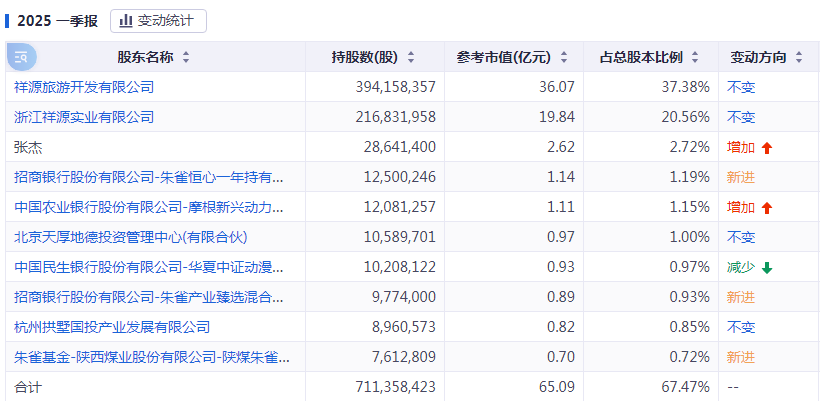
Task: Click share ratio 1.00%
Action: [x=691, y=237]
